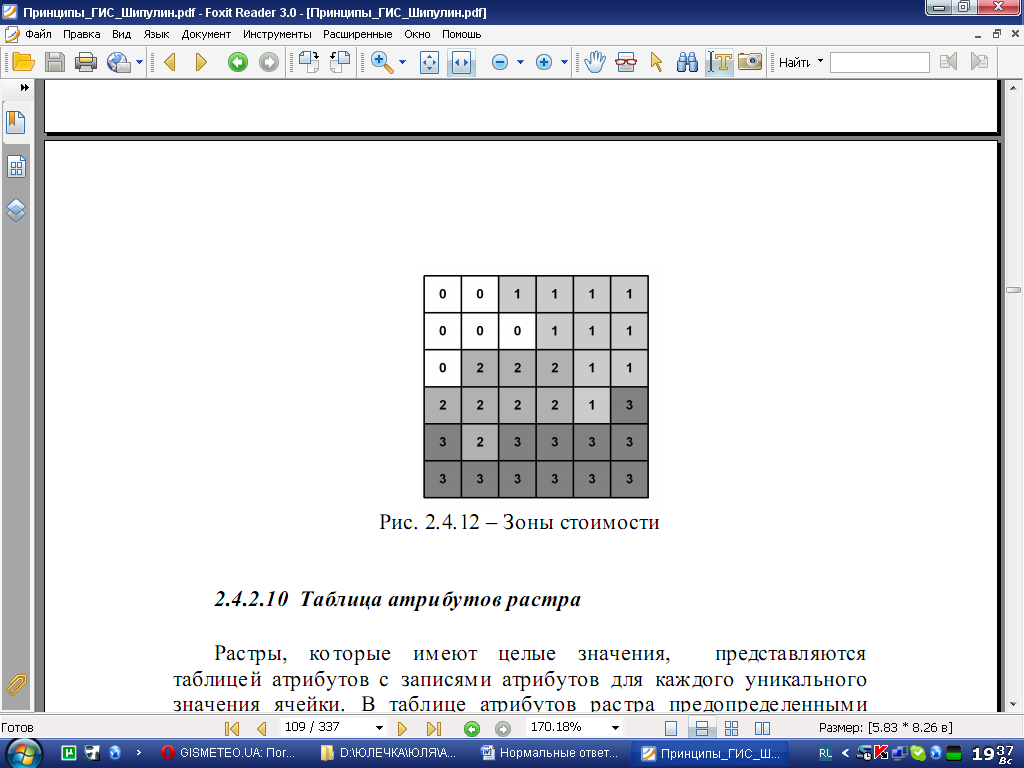Click the zoom in plus button
The image size is (1024, 768).
(x=543, y=62)
